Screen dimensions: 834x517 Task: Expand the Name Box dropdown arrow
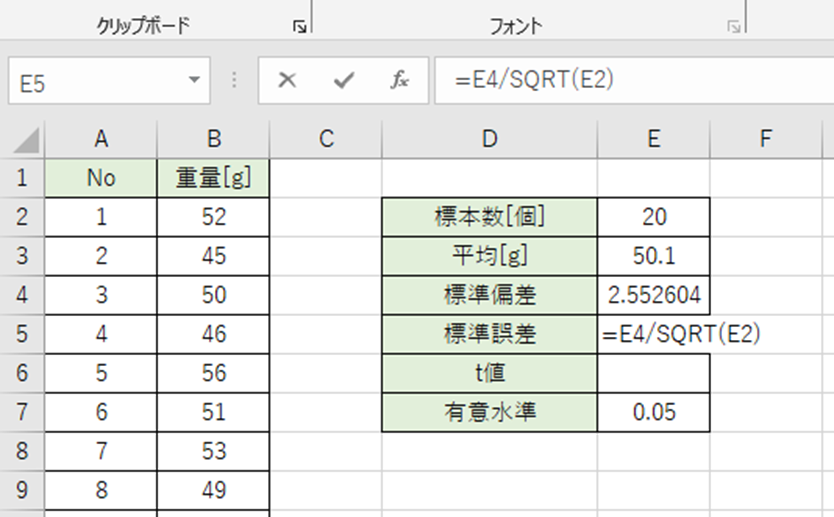(x=193, y=81)
